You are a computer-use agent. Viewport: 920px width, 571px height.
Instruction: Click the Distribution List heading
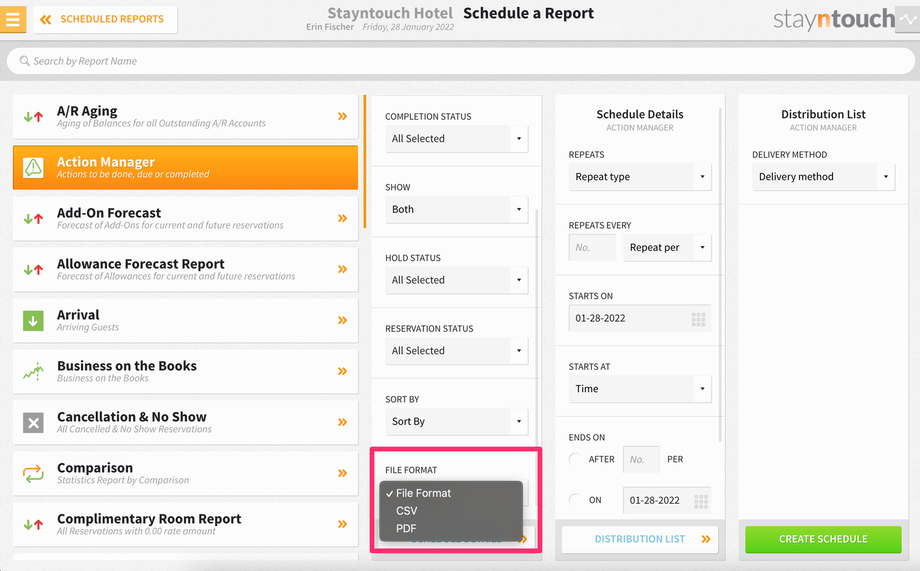tap(823, 114)
